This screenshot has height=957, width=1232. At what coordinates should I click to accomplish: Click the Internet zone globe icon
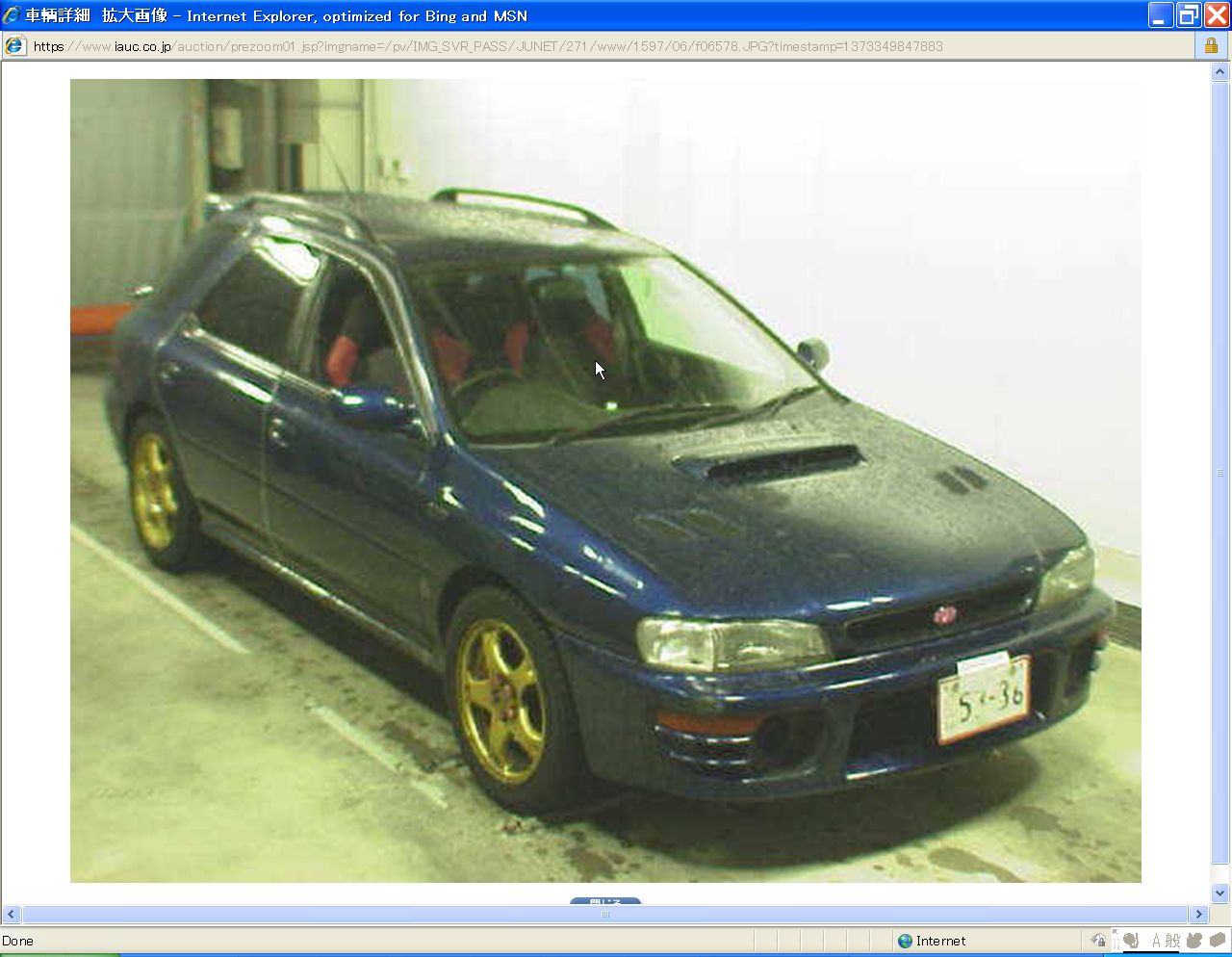[905, 941]
